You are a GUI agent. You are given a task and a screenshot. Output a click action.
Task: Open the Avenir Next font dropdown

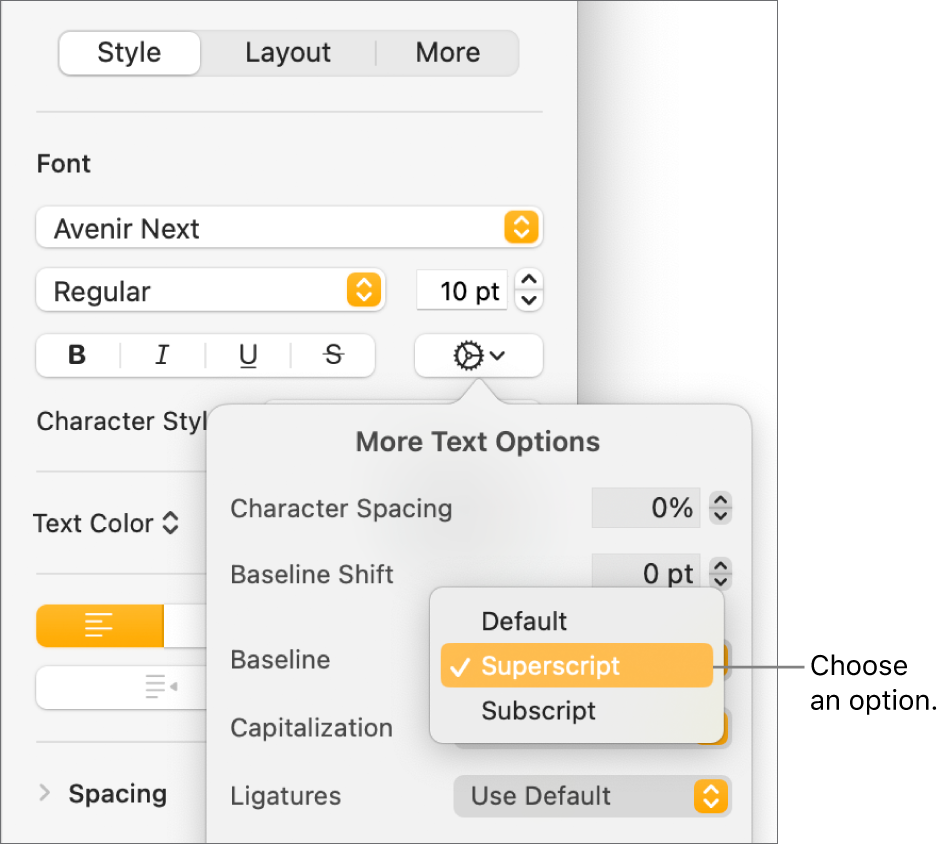click(288, 229)
